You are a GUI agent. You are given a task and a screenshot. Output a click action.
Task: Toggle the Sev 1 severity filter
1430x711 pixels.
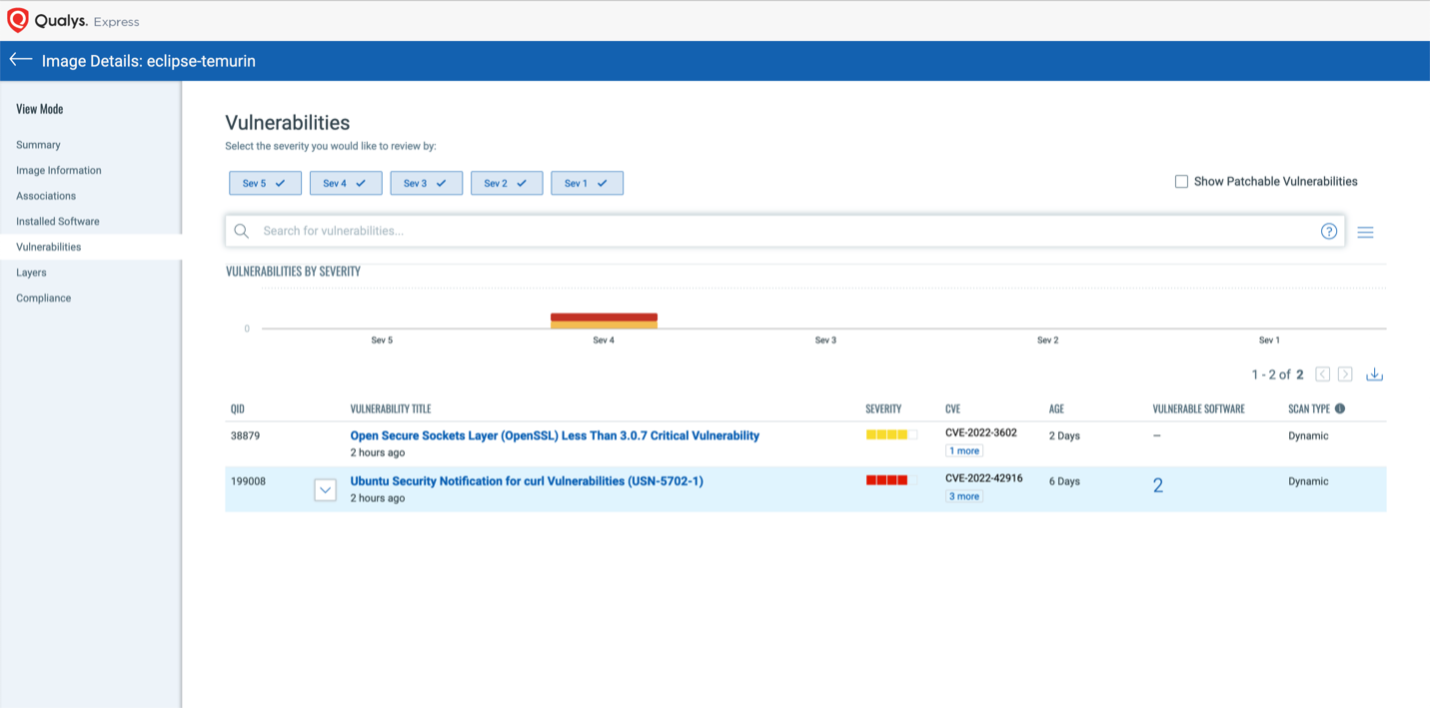click(x=587, y=183)
